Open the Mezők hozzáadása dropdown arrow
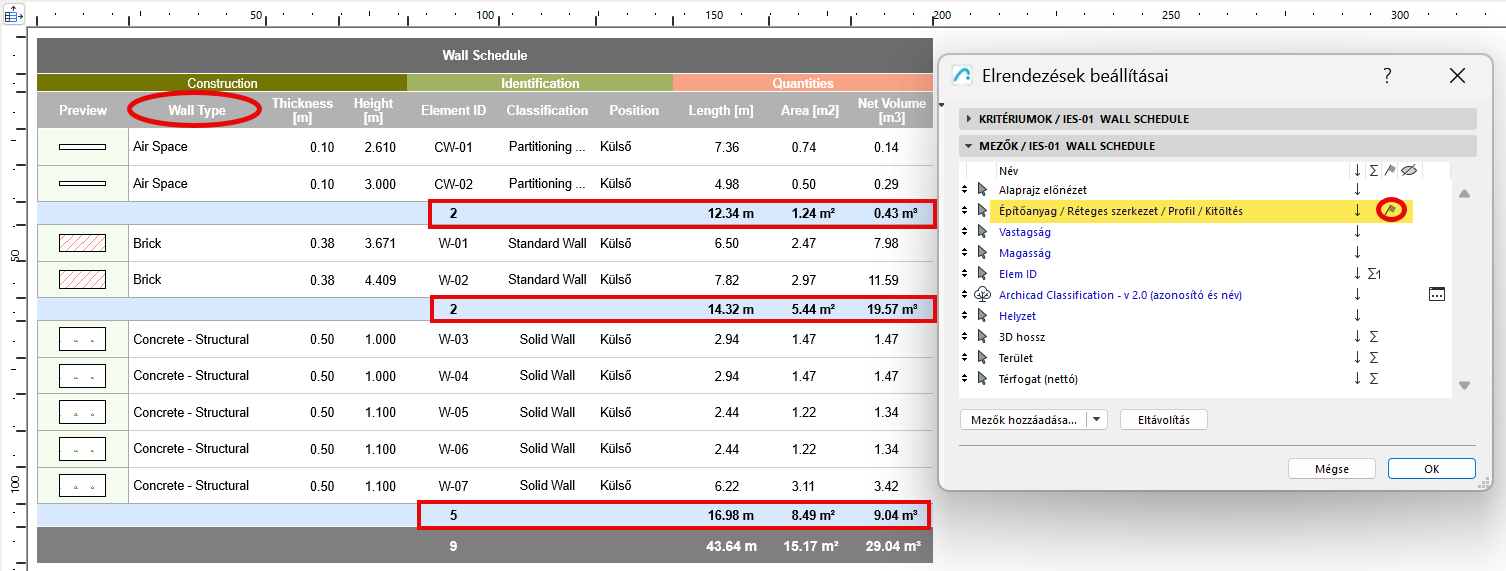 coord(1098,420)
